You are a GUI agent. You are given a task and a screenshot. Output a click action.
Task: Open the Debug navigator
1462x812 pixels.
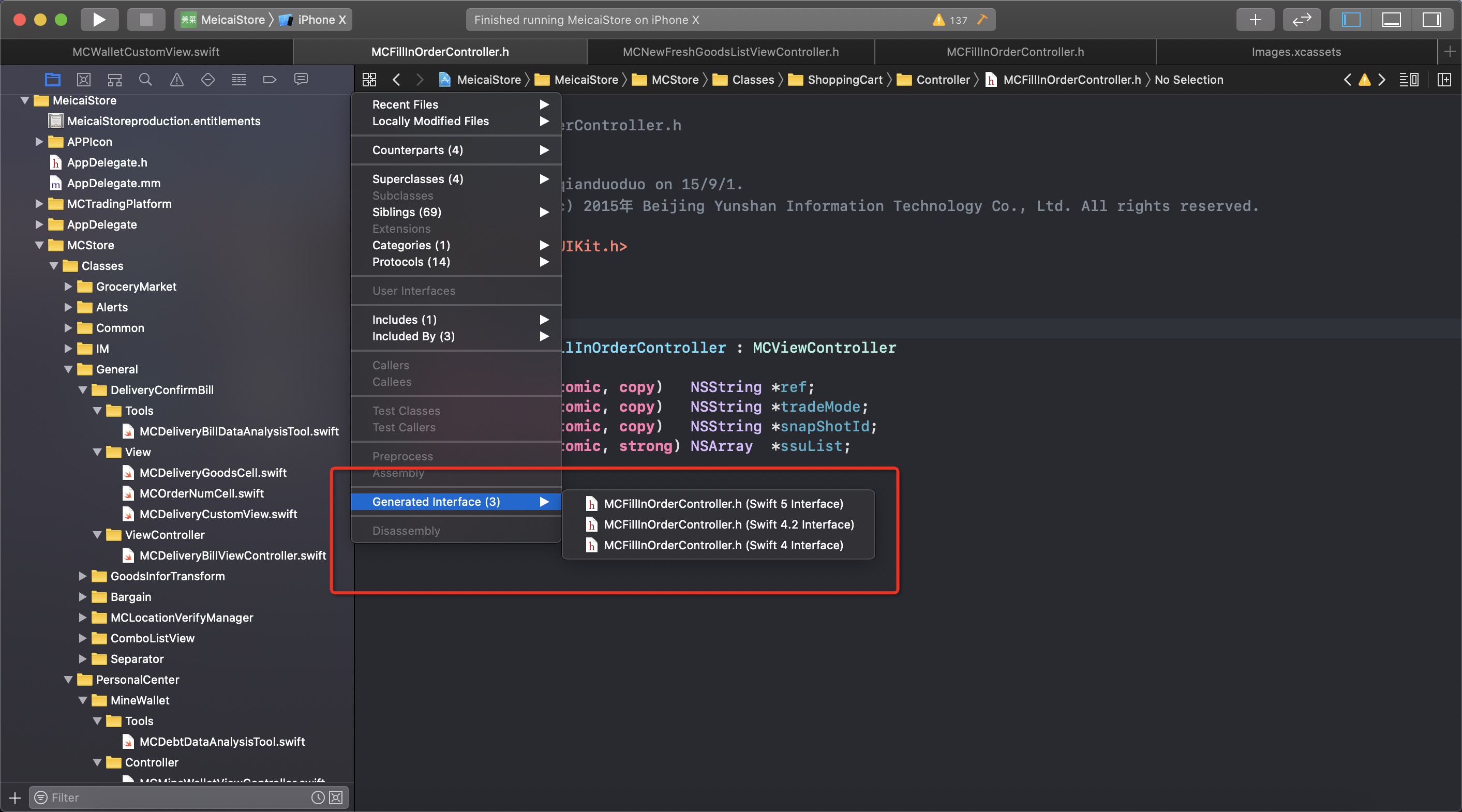239,80
